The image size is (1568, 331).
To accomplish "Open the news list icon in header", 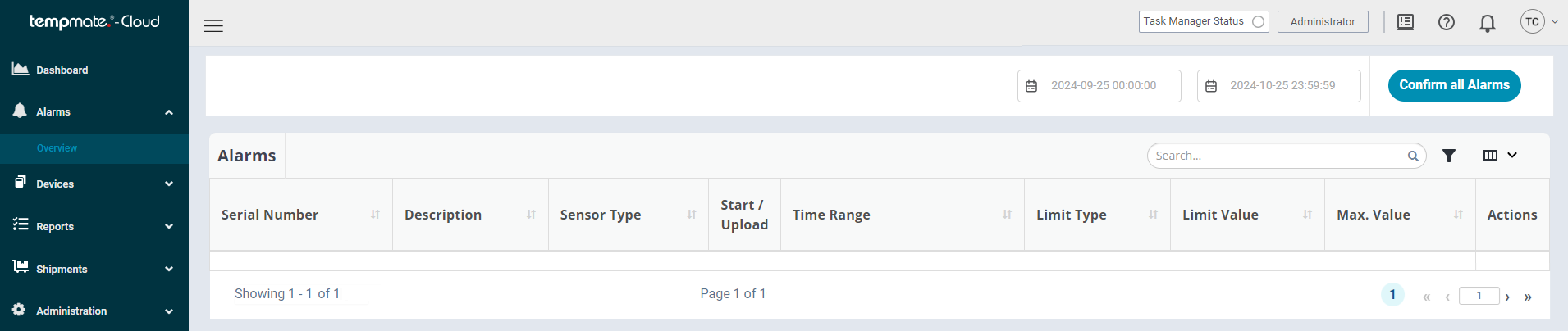I will tap(1406, 22).
